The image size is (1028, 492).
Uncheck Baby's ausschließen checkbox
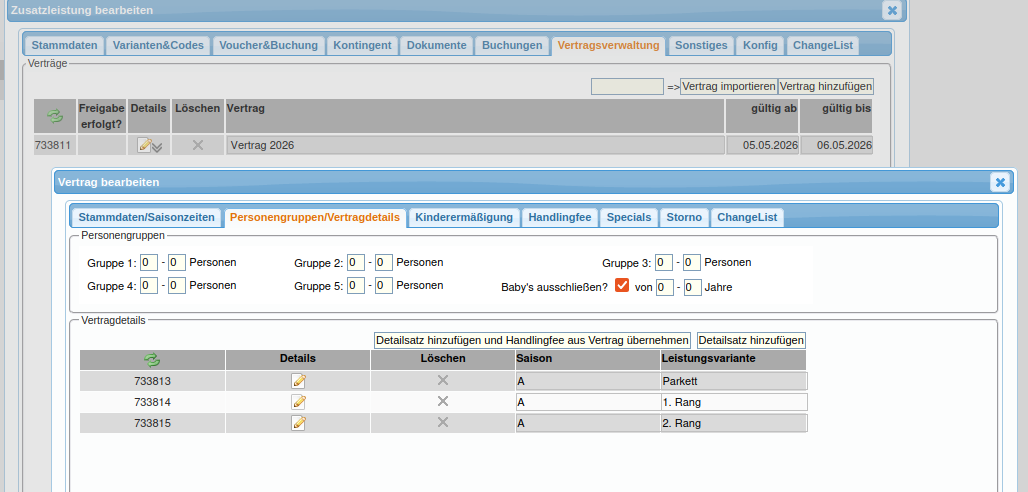pos(622,286)
